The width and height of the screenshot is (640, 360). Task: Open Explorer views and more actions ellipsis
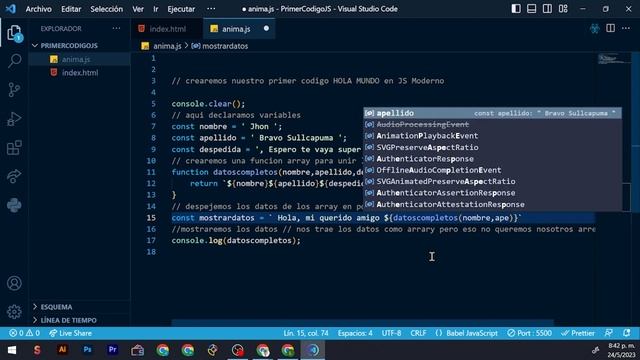click(x=116, y=29)
